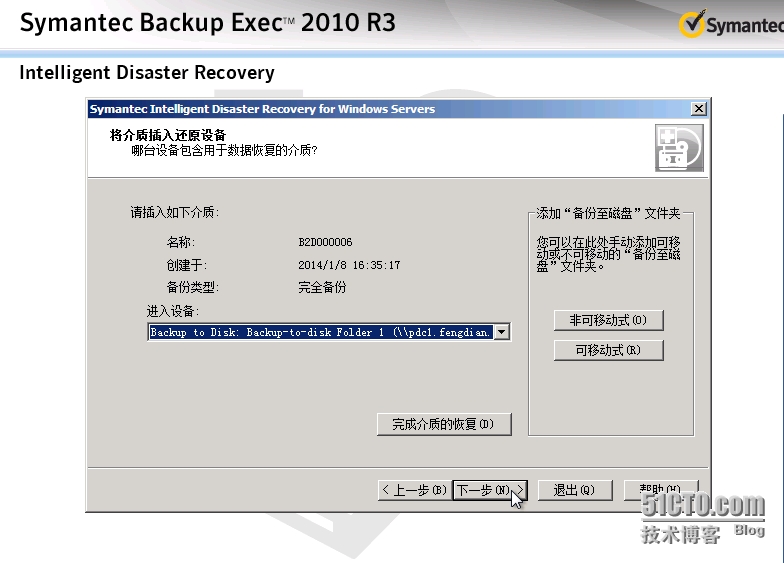Open 帮助(H) help button
Screen dimensions: 784x563
click(661, 490)
